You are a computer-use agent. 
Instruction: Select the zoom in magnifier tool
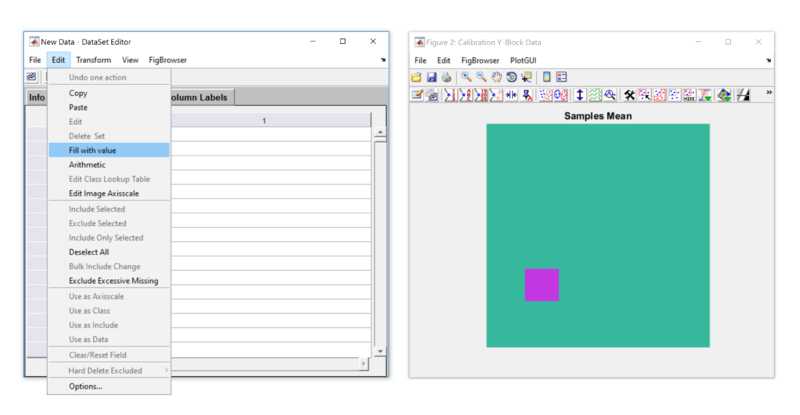pyautogui.click(x=466, y=77)
